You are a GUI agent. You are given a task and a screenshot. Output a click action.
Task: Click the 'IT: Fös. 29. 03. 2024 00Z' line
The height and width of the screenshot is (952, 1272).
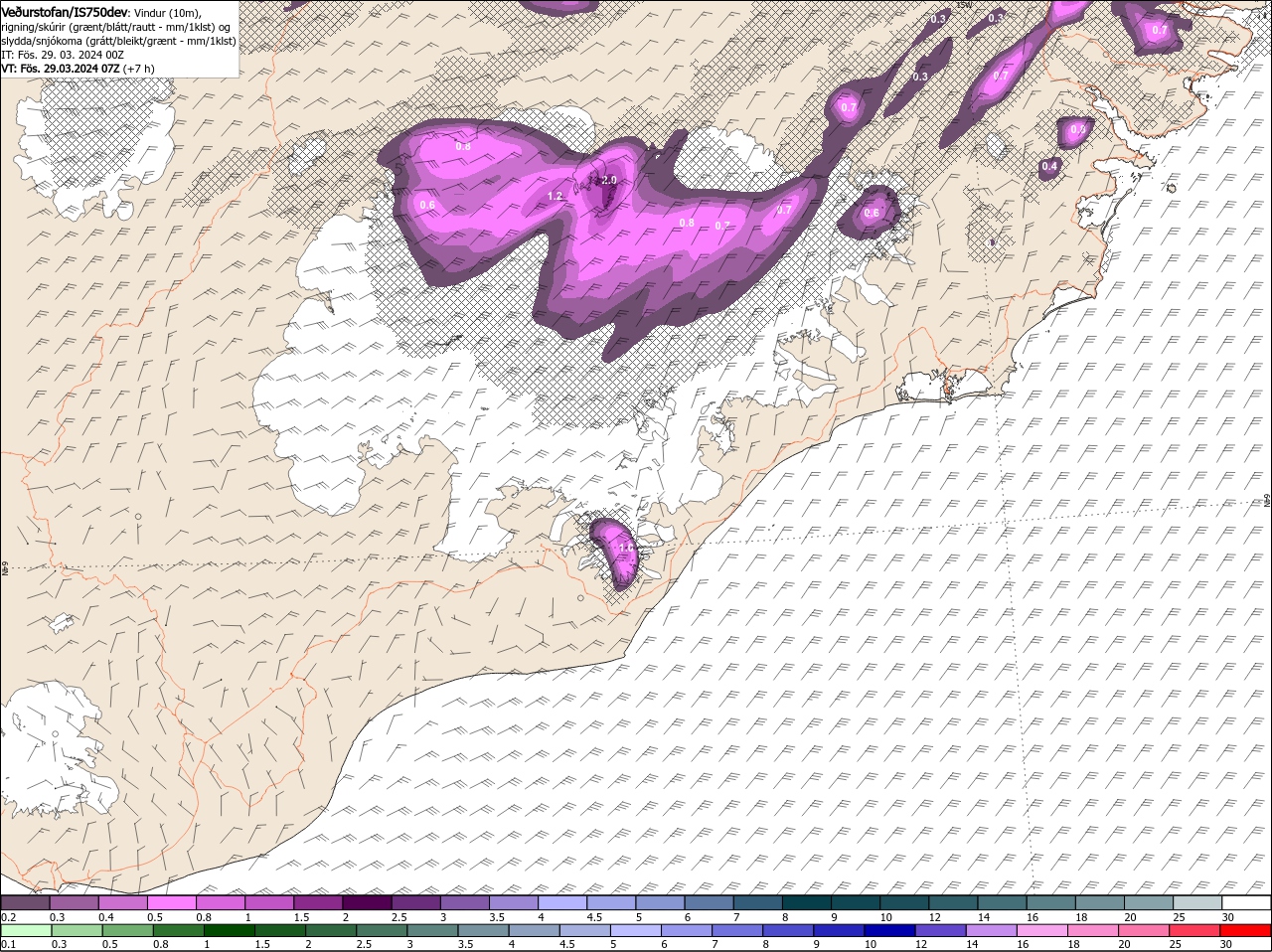[63, 55]
